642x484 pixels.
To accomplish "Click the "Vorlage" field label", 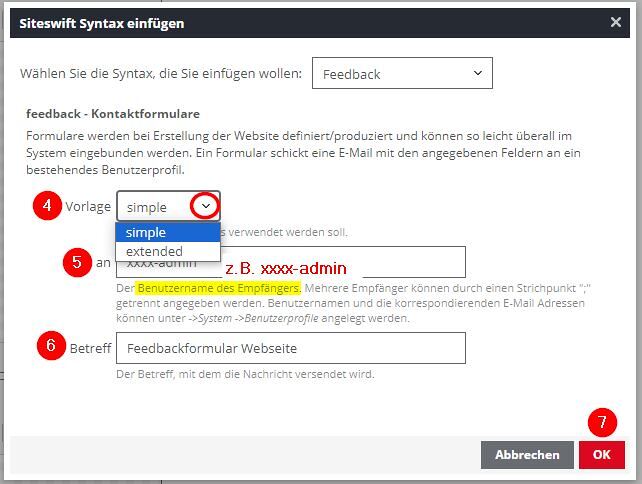I will 88,207.
